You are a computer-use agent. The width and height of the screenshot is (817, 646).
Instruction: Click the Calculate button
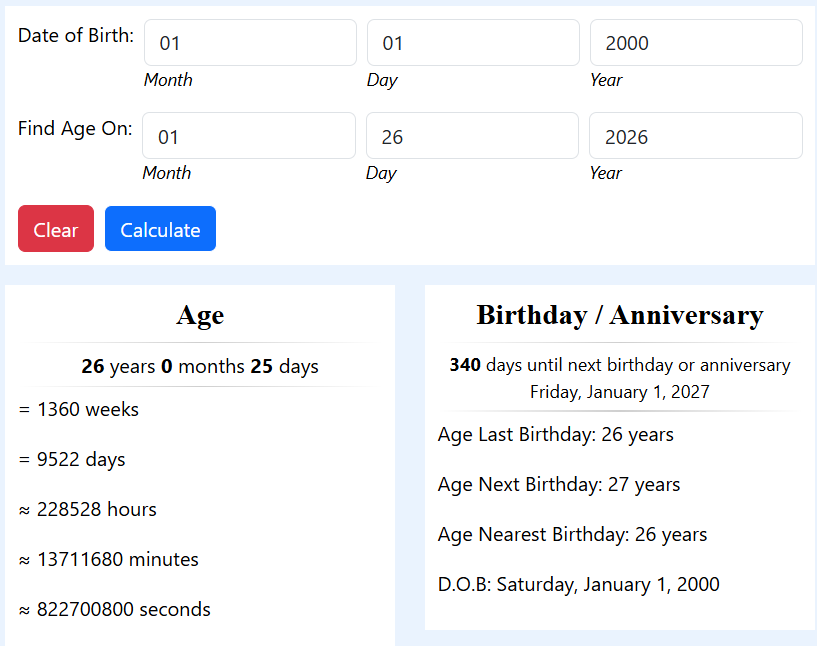coord(160,228)
